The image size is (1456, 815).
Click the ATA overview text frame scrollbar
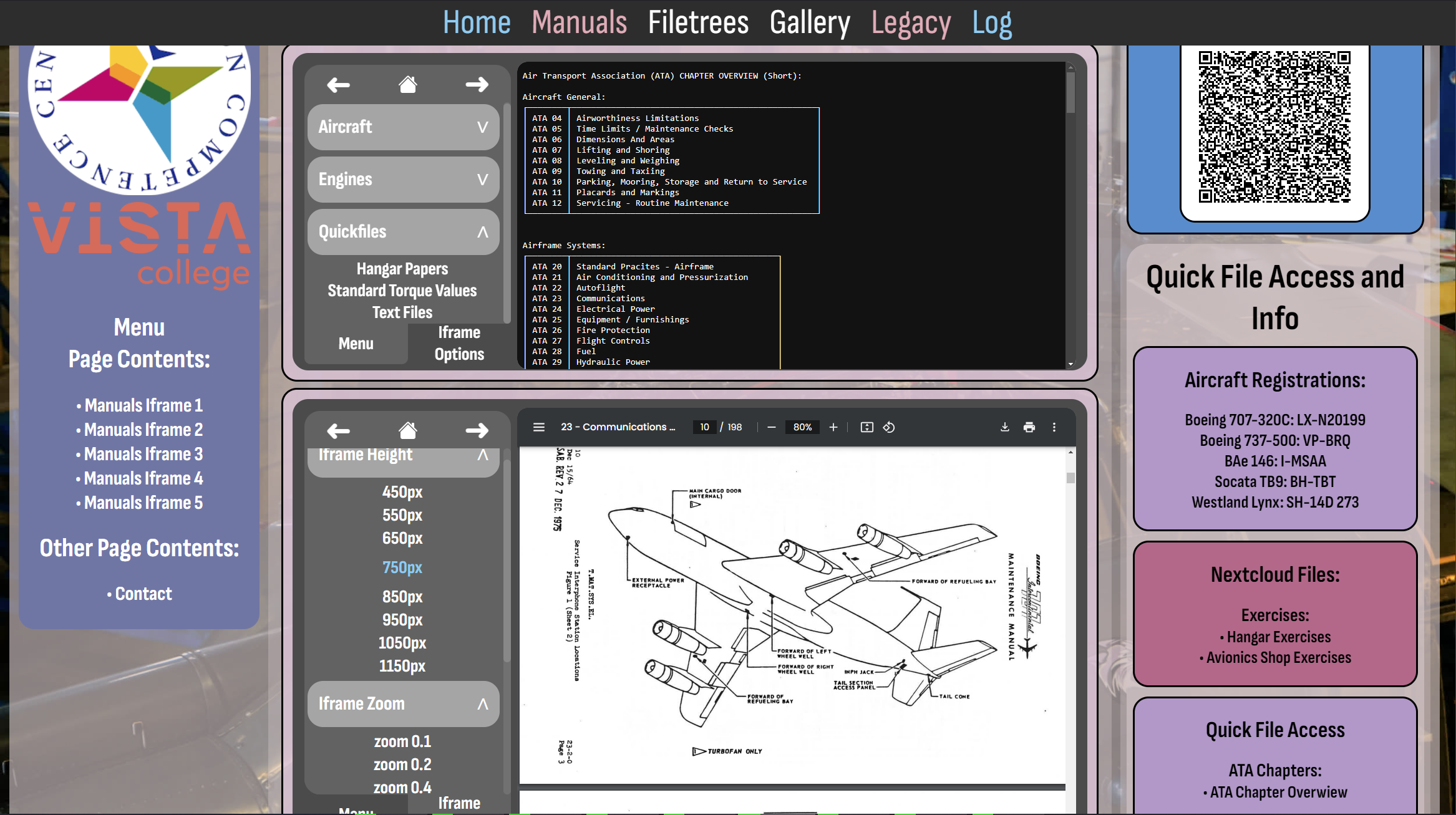point(1070,92)
